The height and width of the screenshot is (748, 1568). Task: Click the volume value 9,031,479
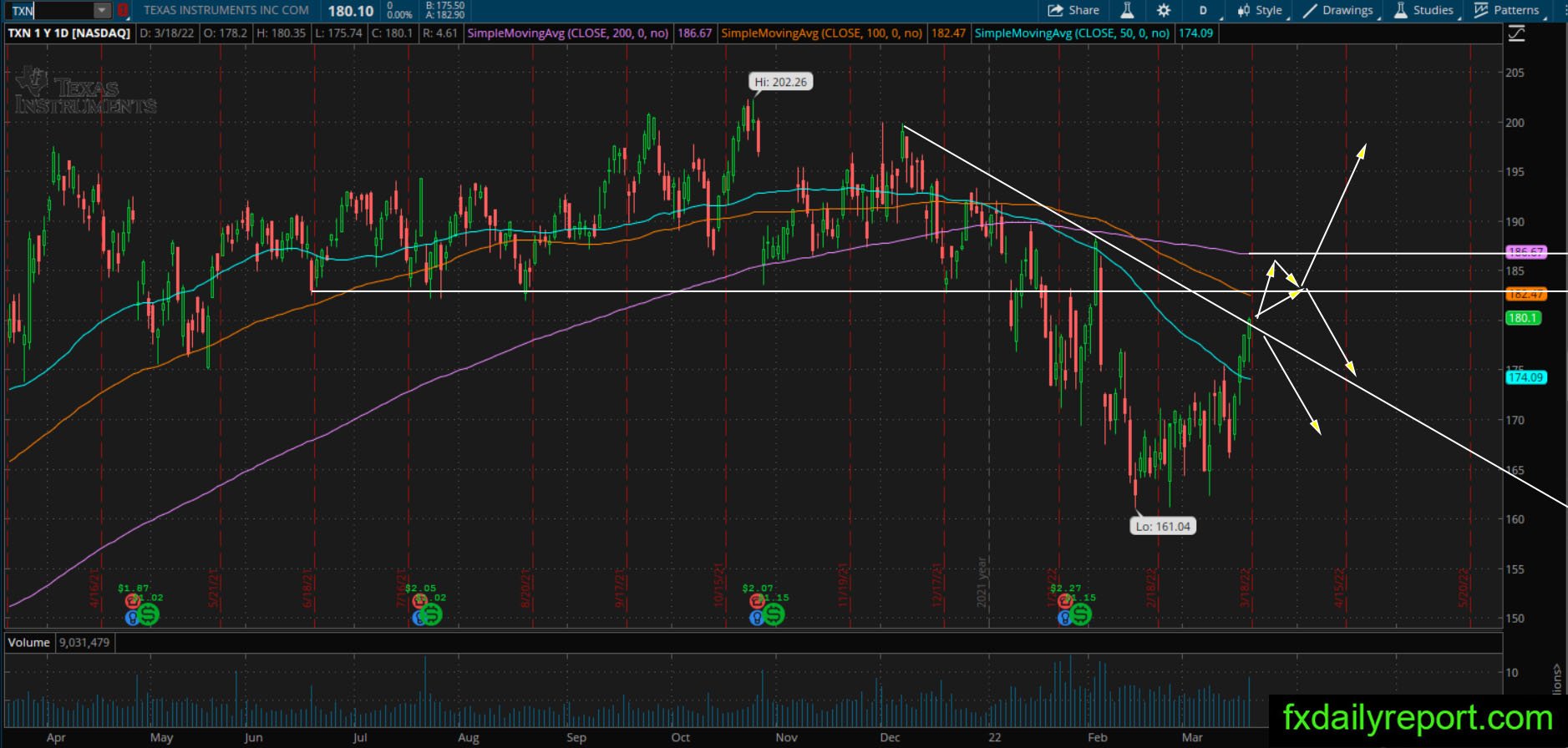84,643
